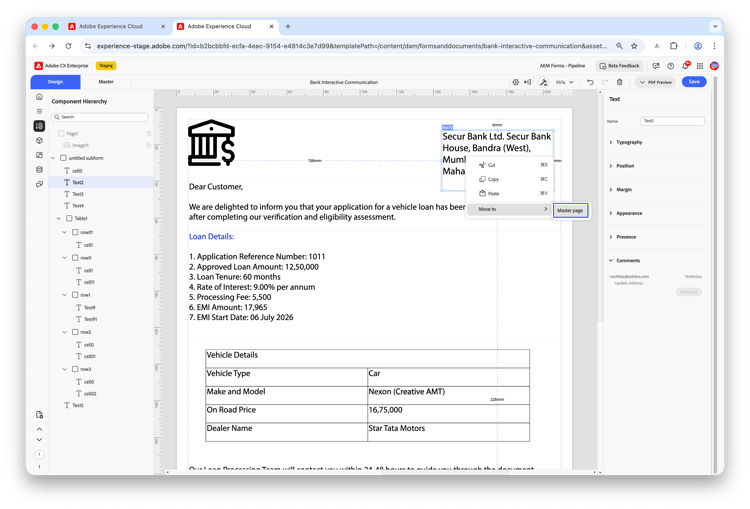Tick the row0 checkbox

[x=75, y=258]
